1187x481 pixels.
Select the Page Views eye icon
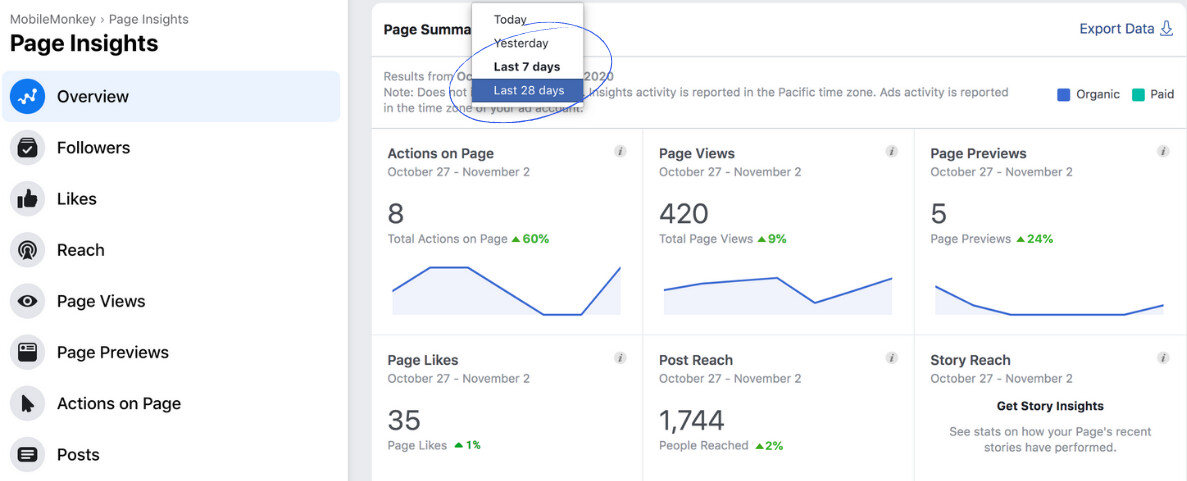(x=27, y=301)
